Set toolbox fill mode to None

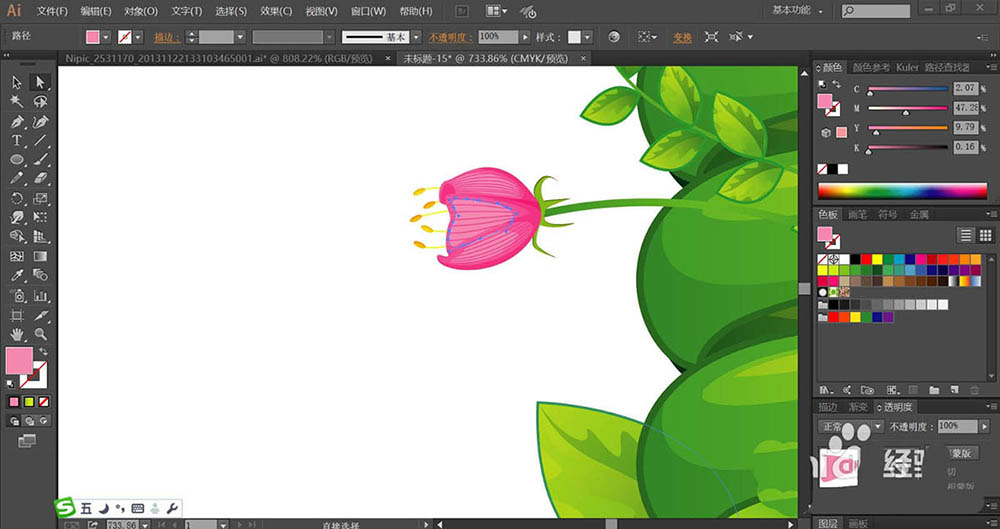tap(43, 402)
